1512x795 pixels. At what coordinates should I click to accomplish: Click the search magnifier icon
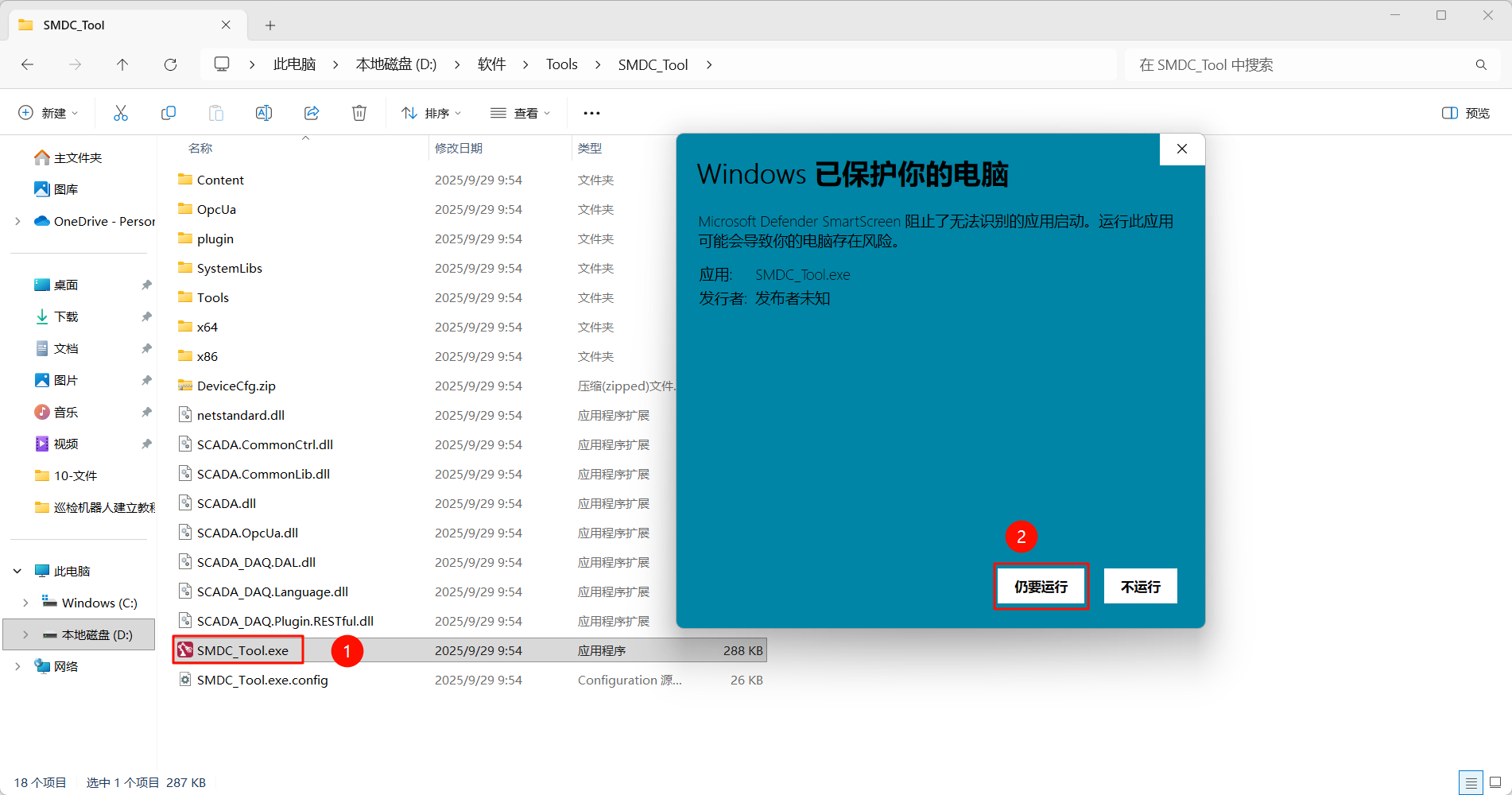coord(1481,64)
